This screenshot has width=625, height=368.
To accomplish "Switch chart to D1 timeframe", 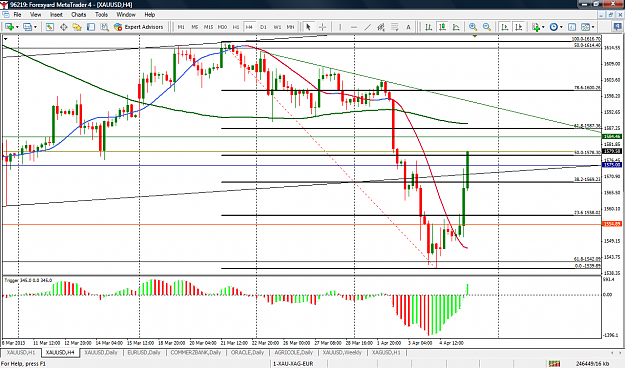I will 263,27.
